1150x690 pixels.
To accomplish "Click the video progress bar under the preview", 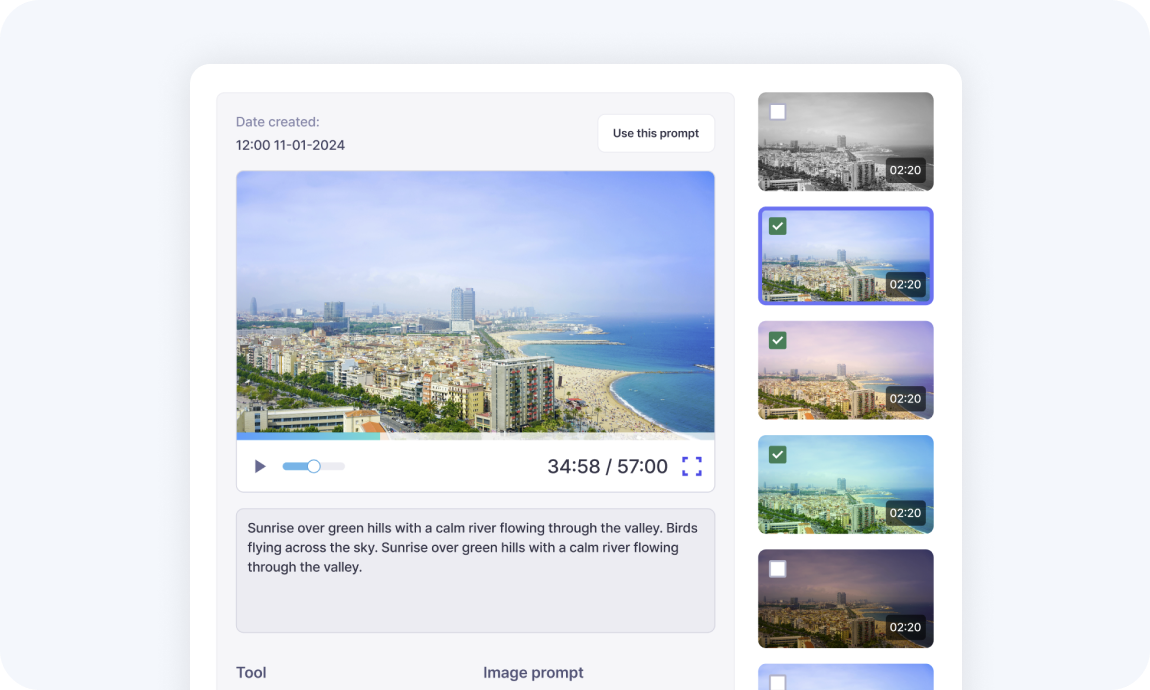I will pos(475,436).
